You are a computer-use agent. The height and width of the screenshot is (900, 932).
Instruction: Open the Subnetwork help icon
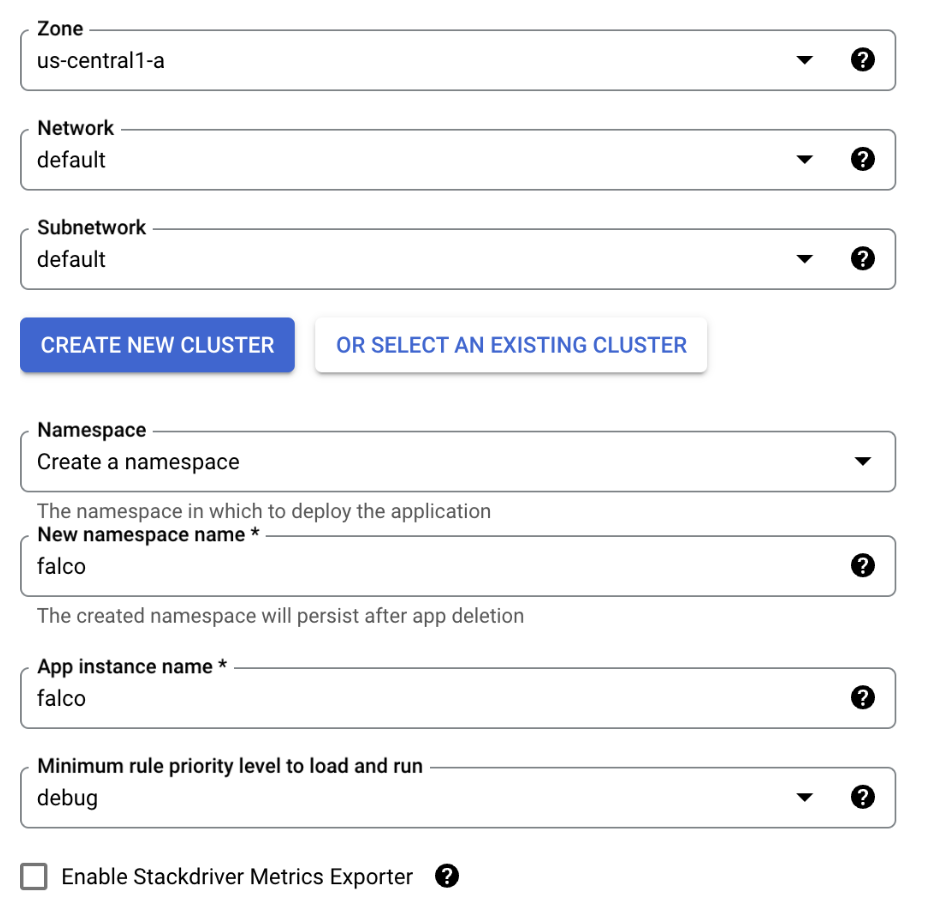point(862,258)
